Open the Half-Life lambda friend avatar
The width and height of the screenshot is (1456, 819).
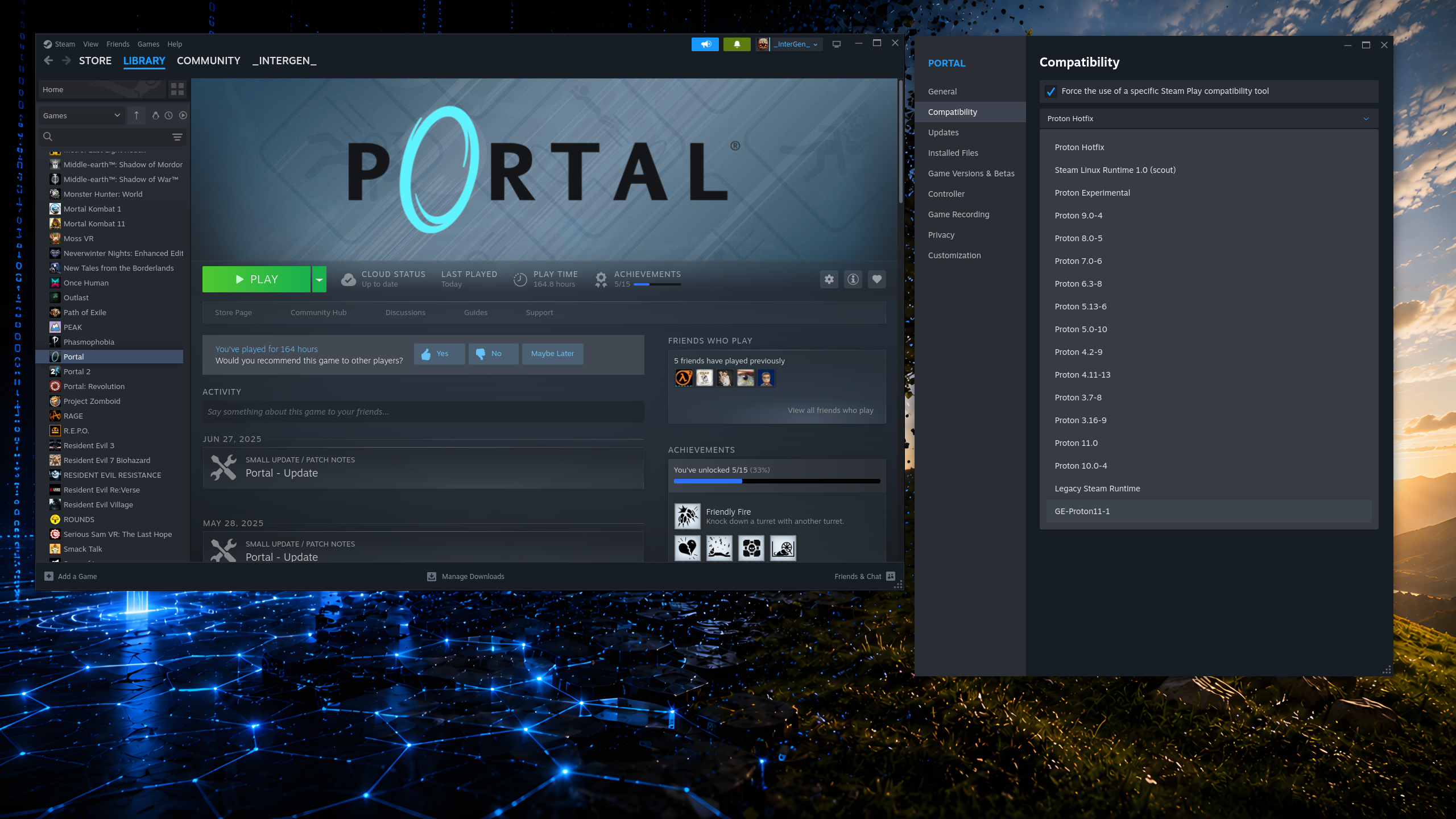[x=684, y=378]
